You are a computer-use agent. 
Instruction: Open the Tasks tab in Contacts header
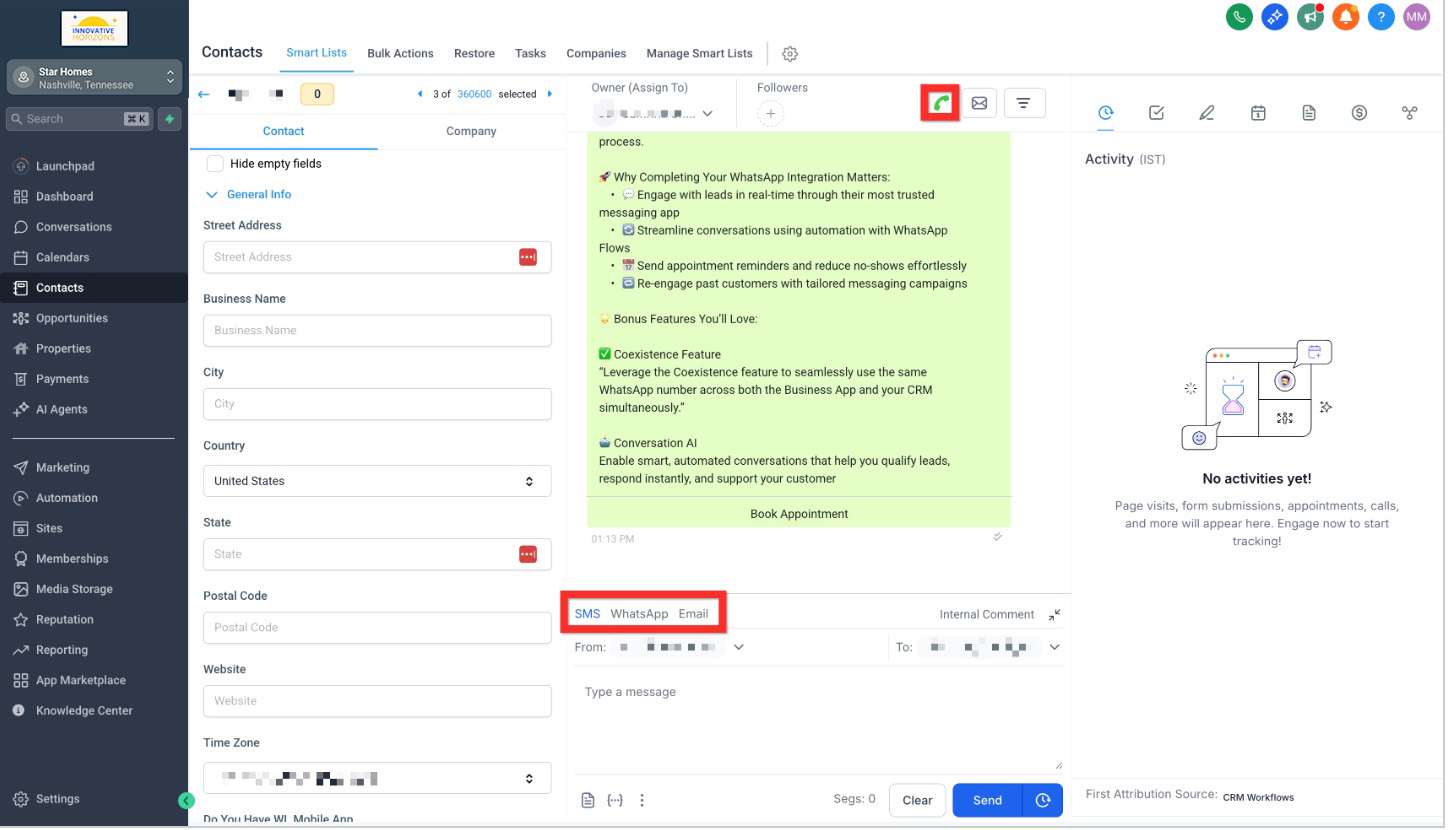point(530,54)
